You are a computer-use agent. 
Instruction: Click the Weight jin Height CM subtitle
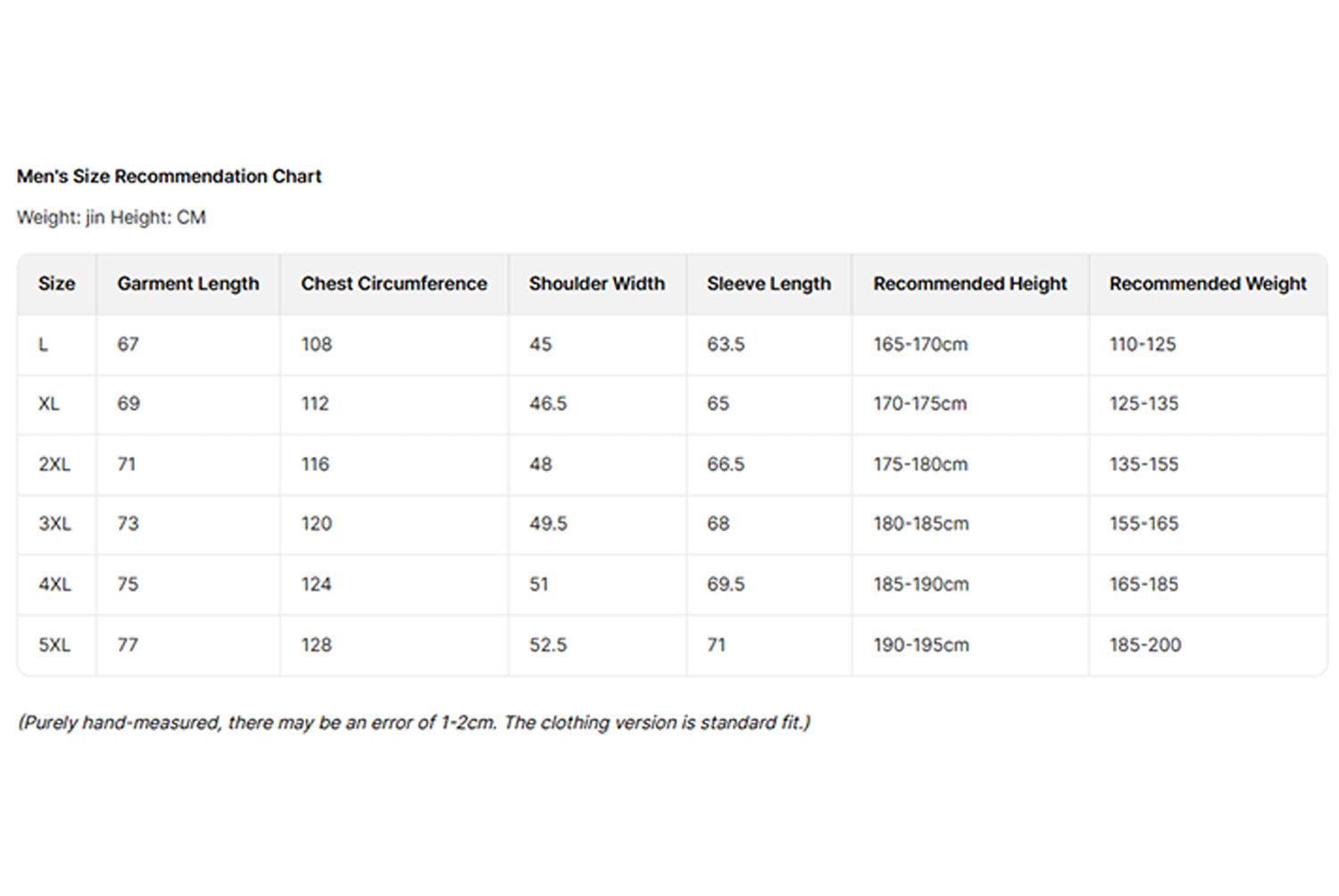(112, 218)
